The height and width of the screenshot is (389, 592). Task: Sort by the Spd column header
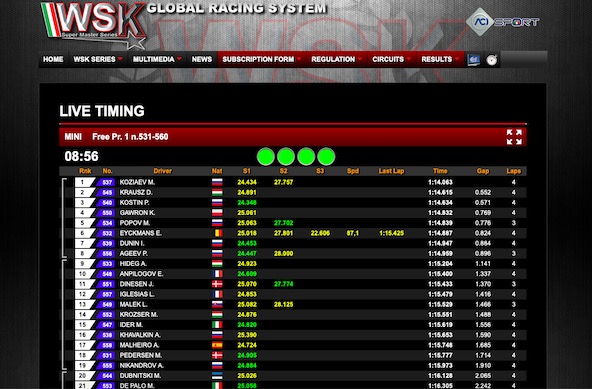click(353, 171)
